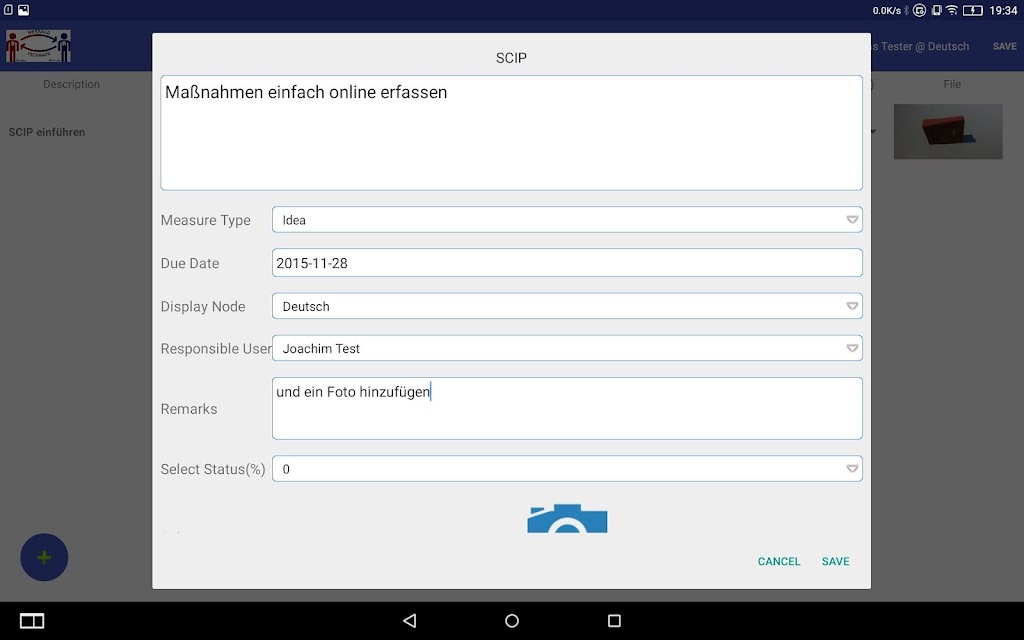Open the Display Node dropdown showing Deutsch
This screenshot has height=640, width=1024.
point(567,306)
